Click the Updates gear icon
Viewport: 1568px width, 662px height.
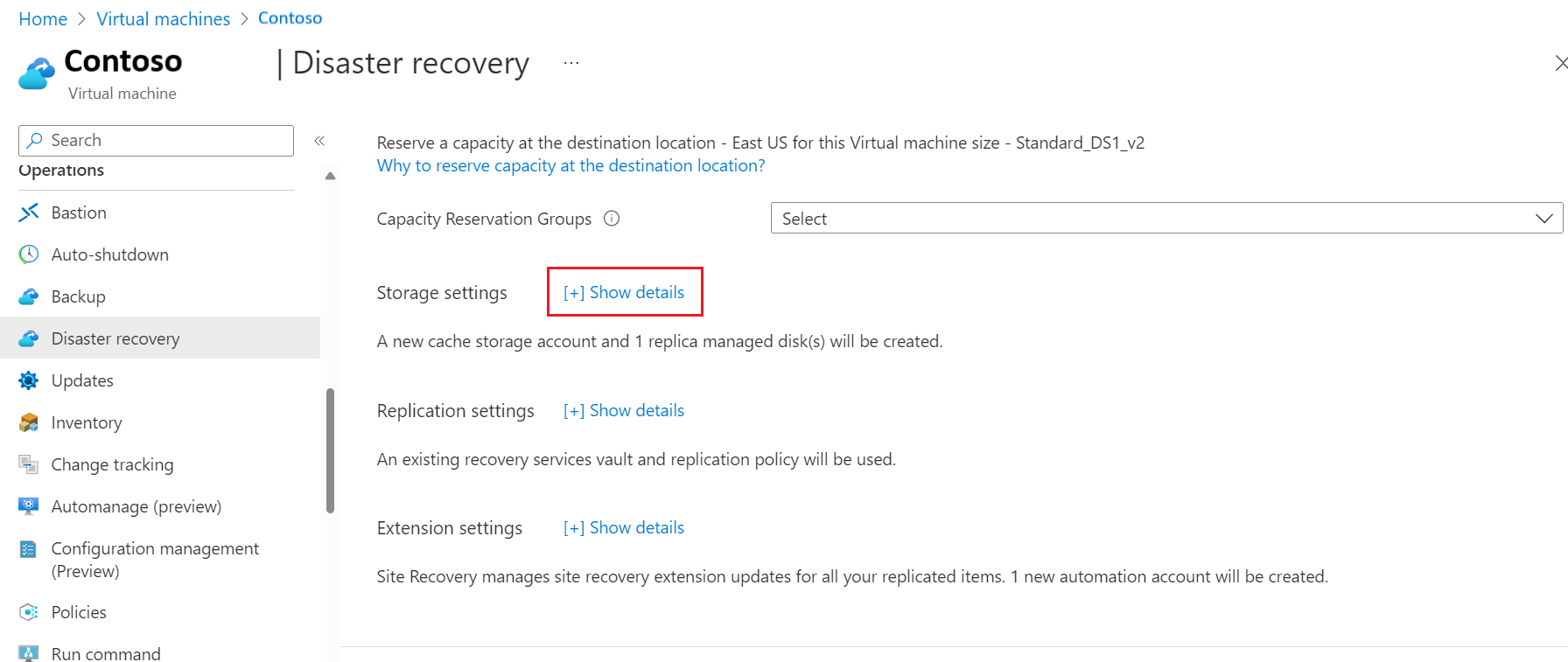[29, 380]
